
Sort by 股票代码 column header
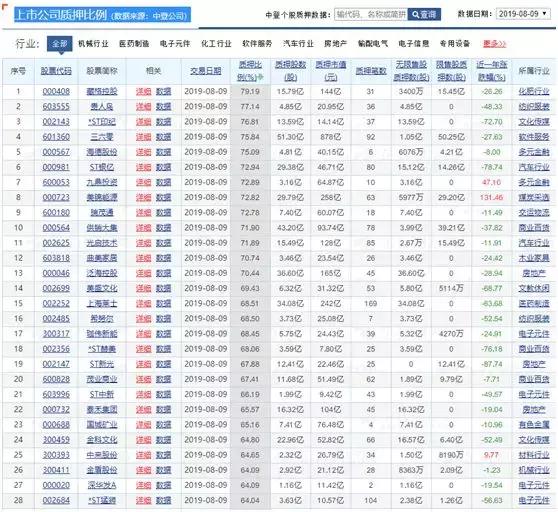(x=56, y=71)
